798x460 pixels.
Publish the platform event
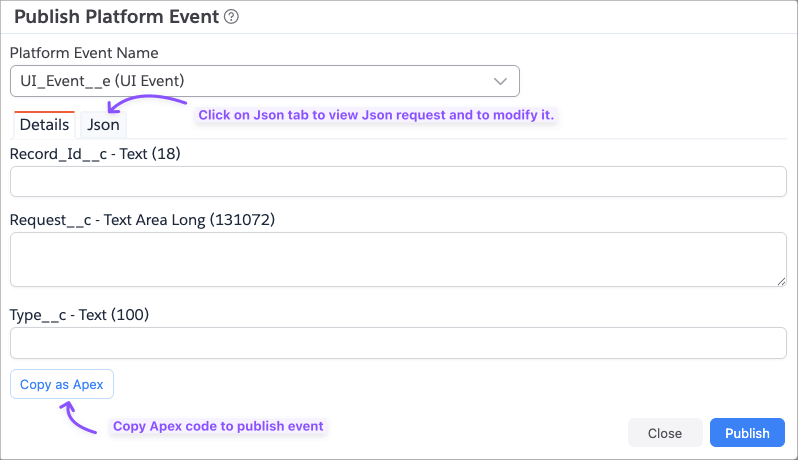tap(747, 433)
